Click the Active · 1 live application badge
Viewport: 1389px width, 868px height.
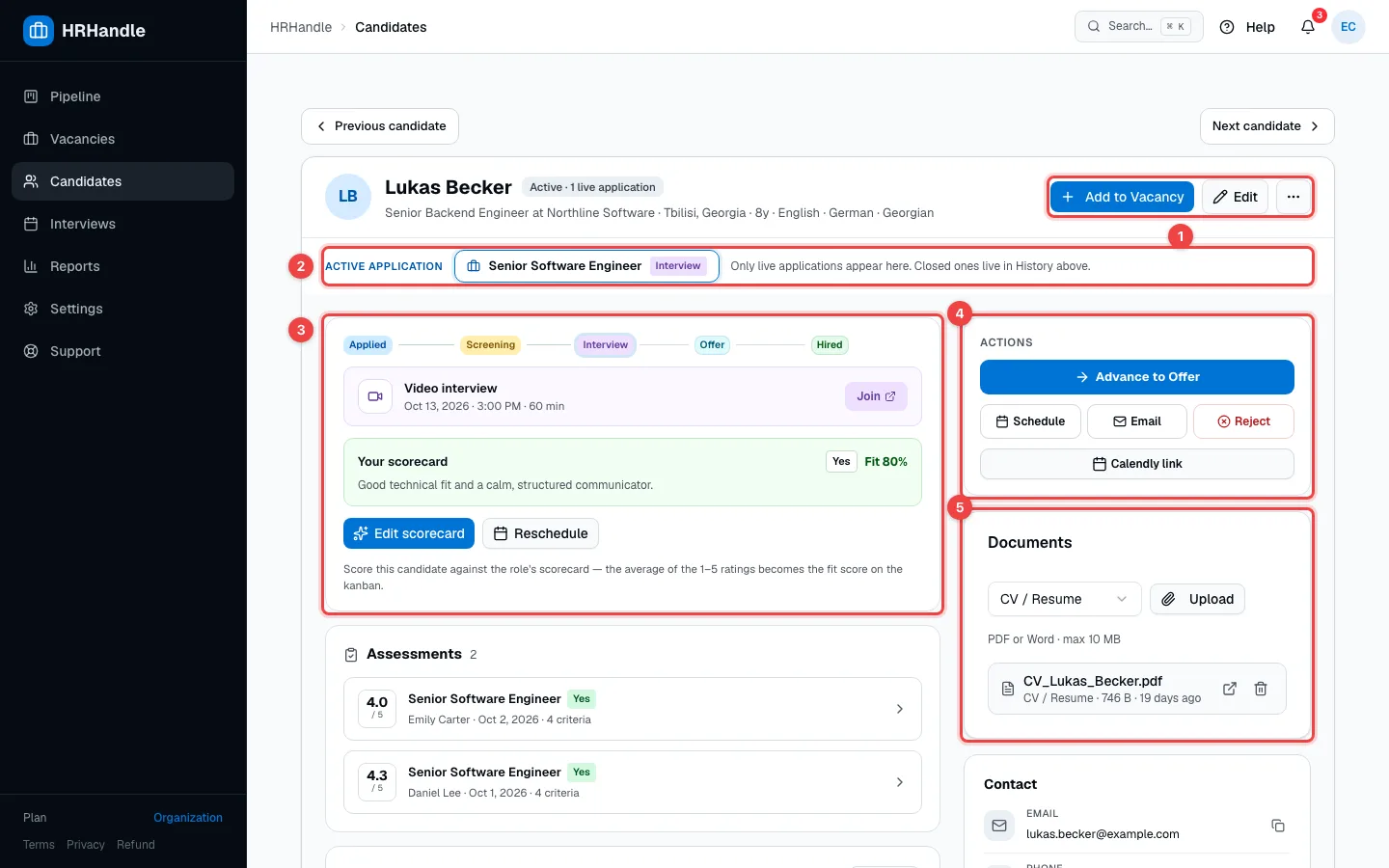[592, 187]
